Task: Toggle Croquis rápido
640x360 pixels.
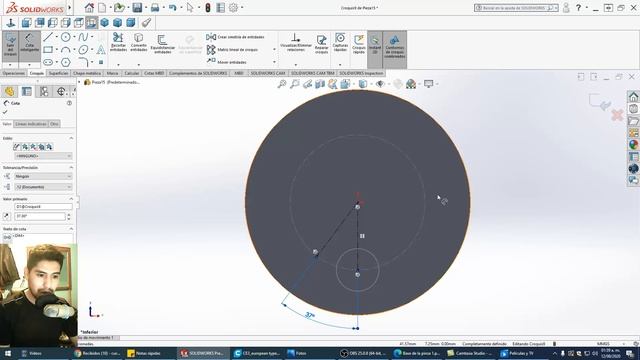Action: [x=359, y=44]
